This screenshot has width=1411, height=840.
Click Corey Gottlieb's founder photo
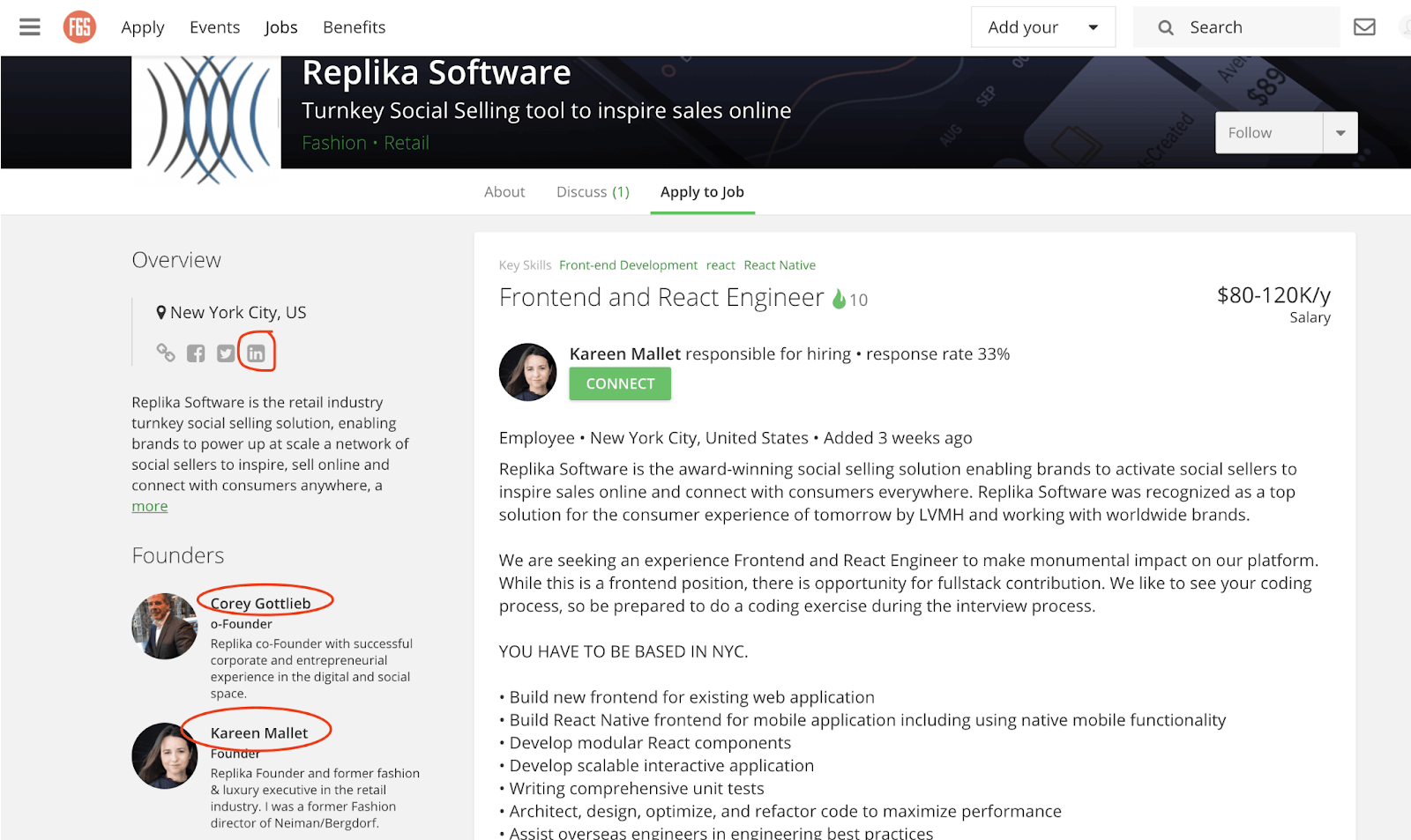point(165,627)
